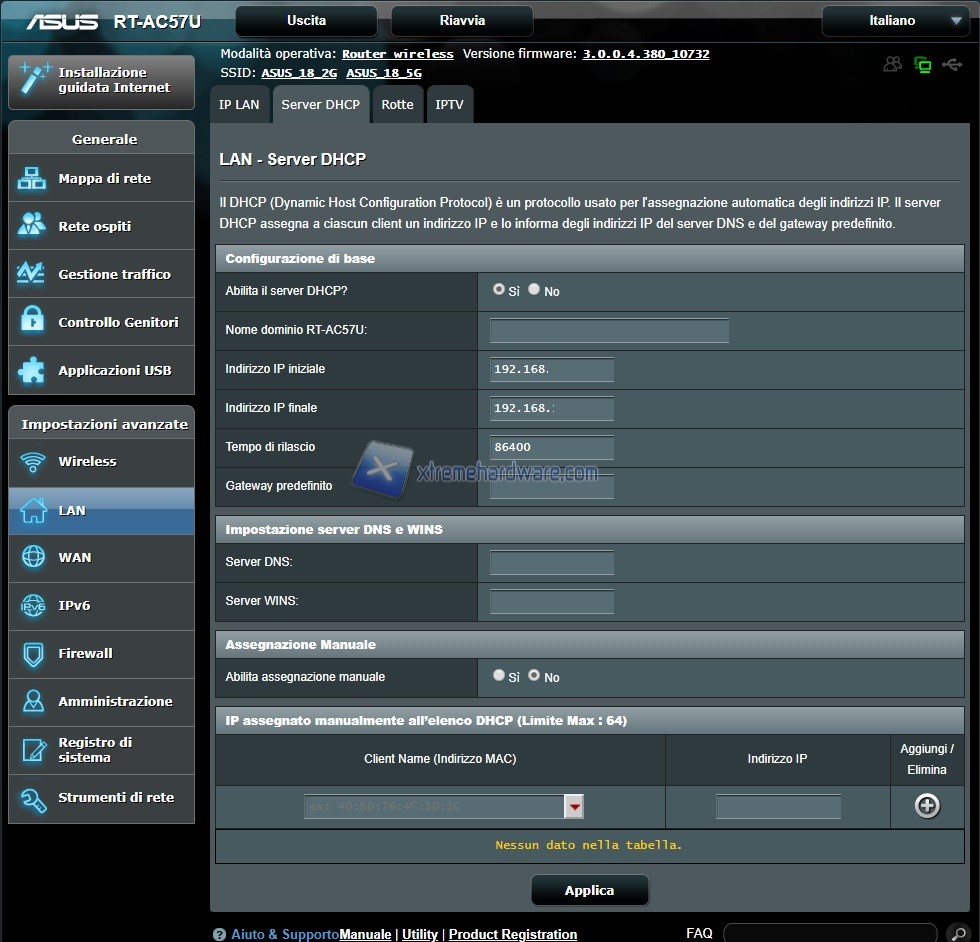Open Applicazioni USB puzzle icon

coord(32,370)
